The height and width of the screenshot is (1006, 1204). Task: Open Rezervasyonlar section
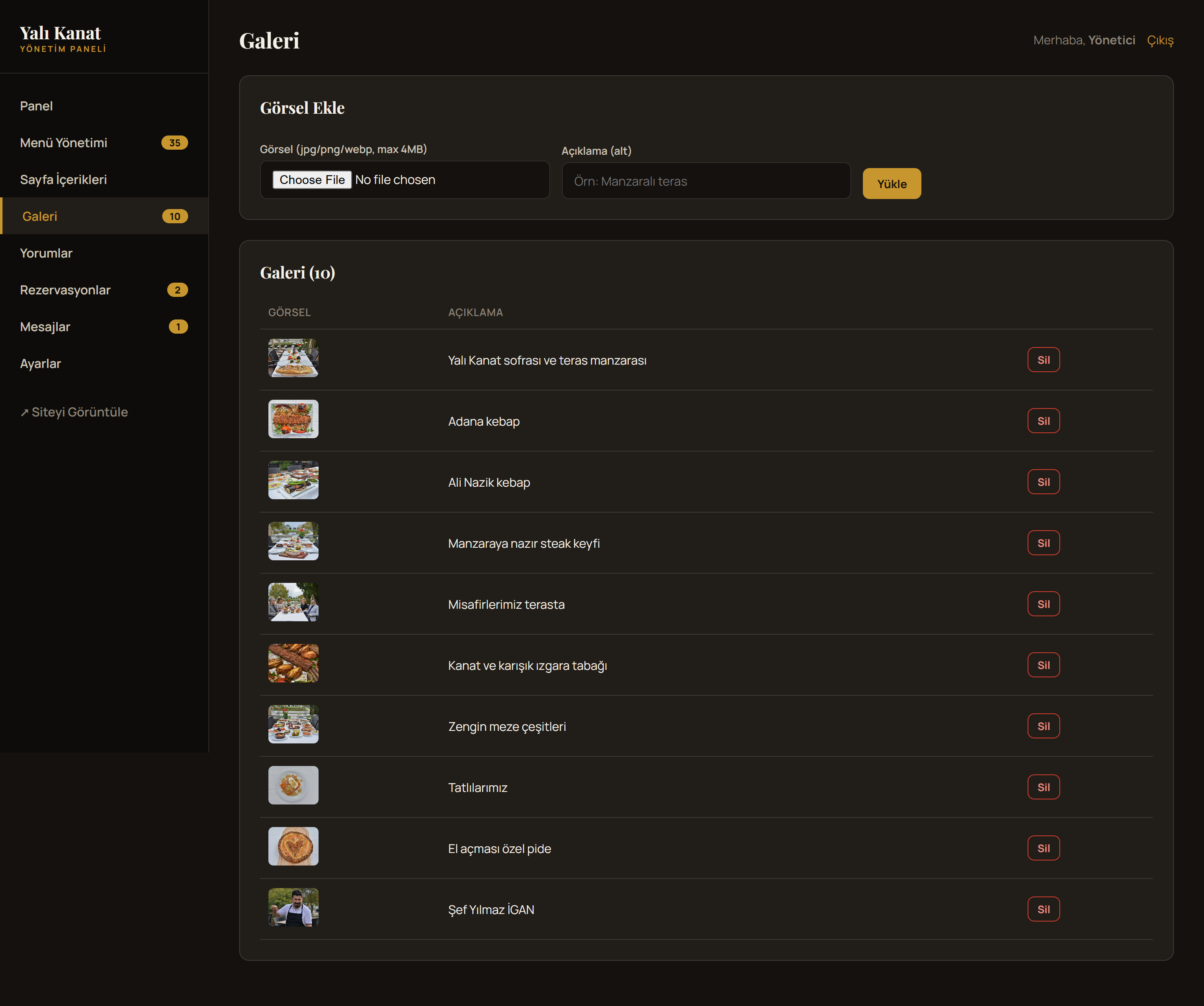[x=104, y=290]
